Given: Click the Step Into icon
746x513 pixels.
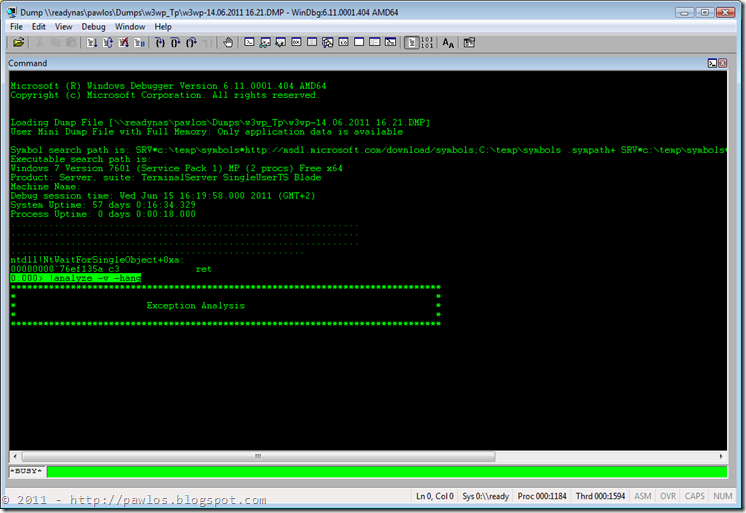Looking at the screenshot, I should coord(160,43).
